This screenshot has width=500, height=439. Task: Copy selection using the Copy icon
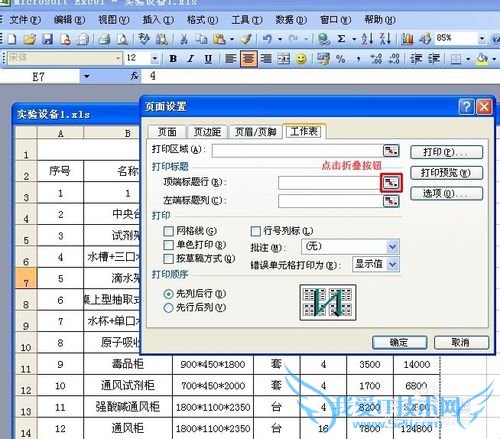pos(201,39)
